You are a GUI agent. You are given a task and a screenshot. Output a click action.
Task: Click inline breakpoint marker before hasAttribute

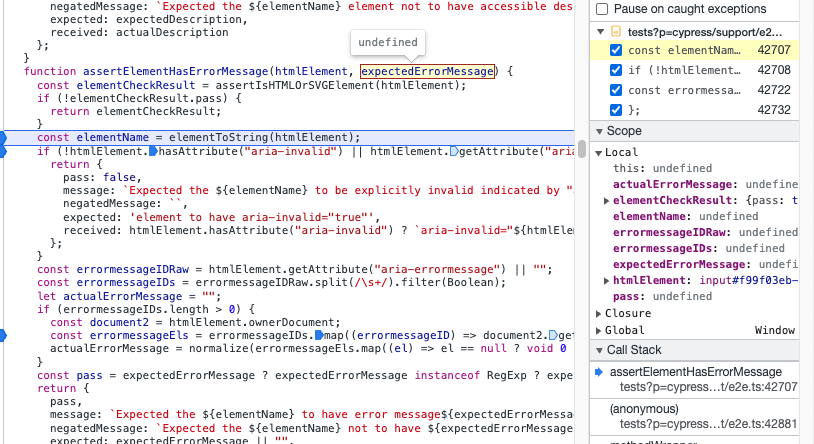pos(153,151)
